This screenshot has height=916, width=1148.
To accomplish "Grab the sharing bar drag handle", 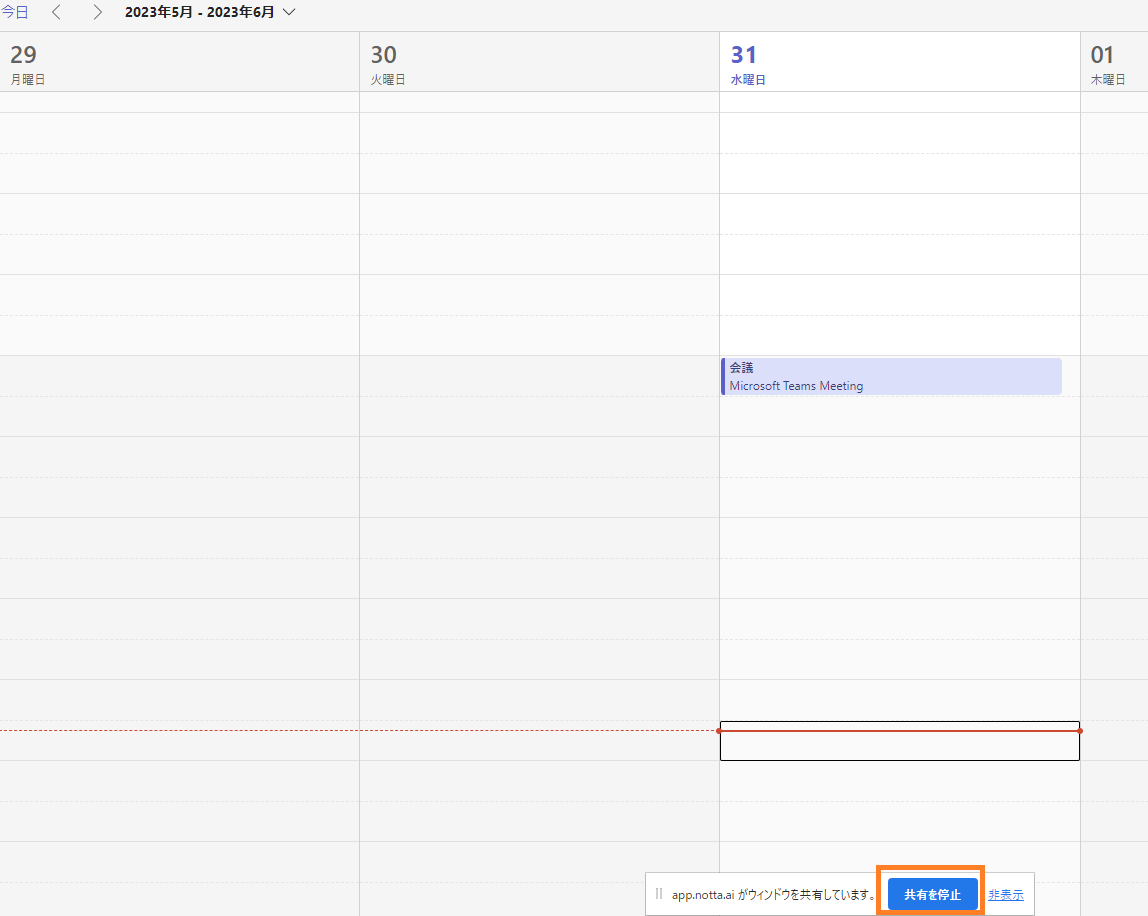I will point(659,894).
